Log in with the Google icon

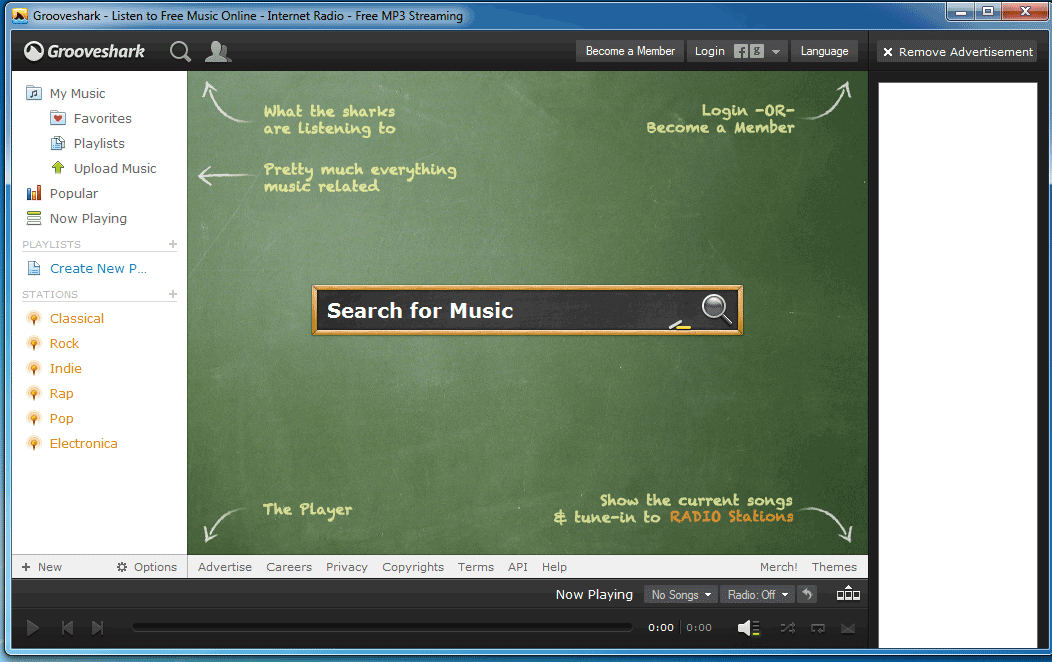[x=757, y=51]
